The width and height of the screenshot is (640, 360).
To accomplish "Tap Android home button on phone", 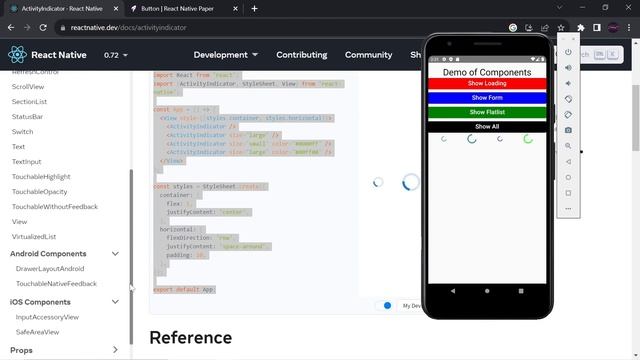I will (487, 291).
